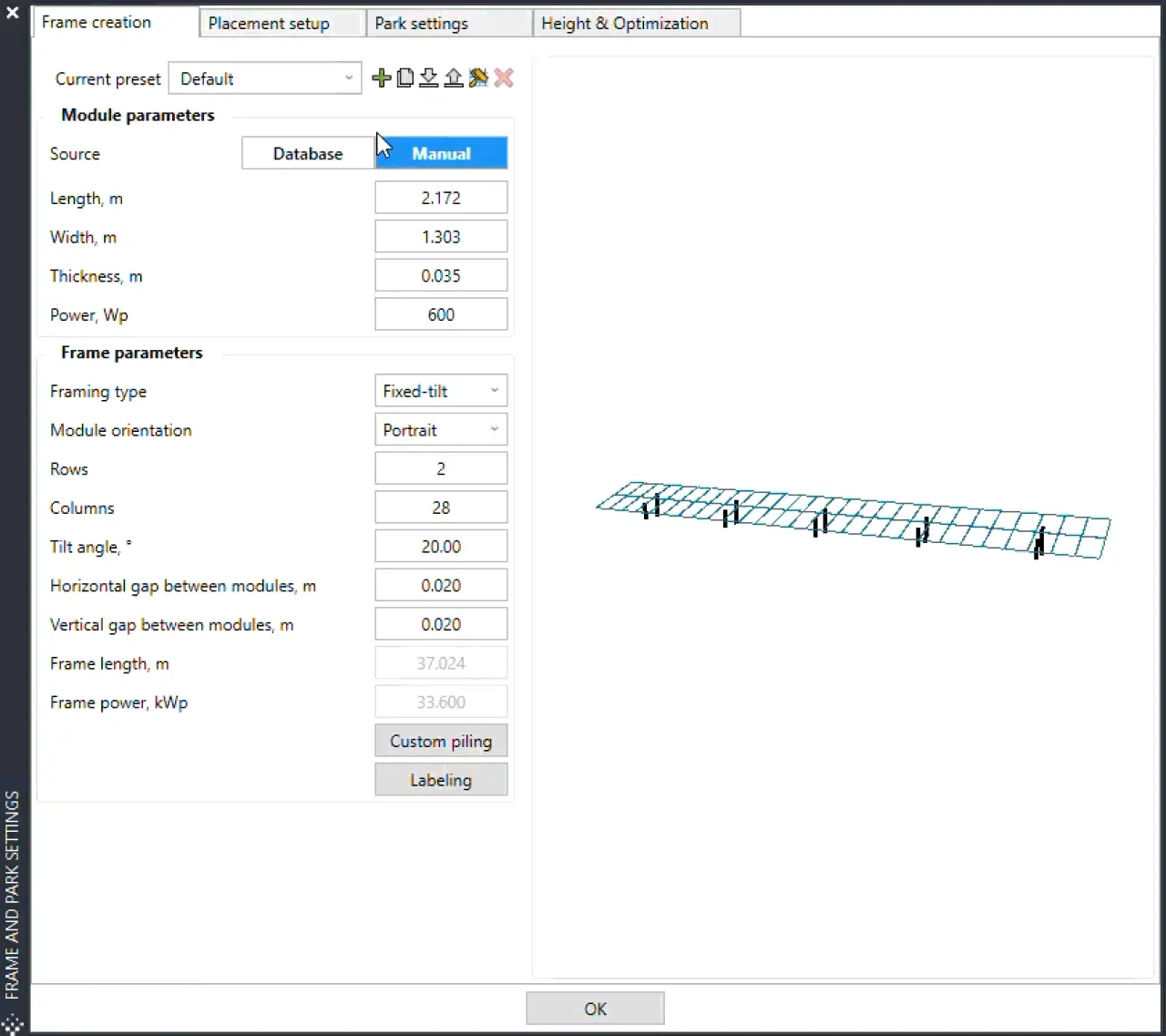1166x1036 pixels.
Task: Export the preset with the up-arrow icon
Action: pos(454,78)
